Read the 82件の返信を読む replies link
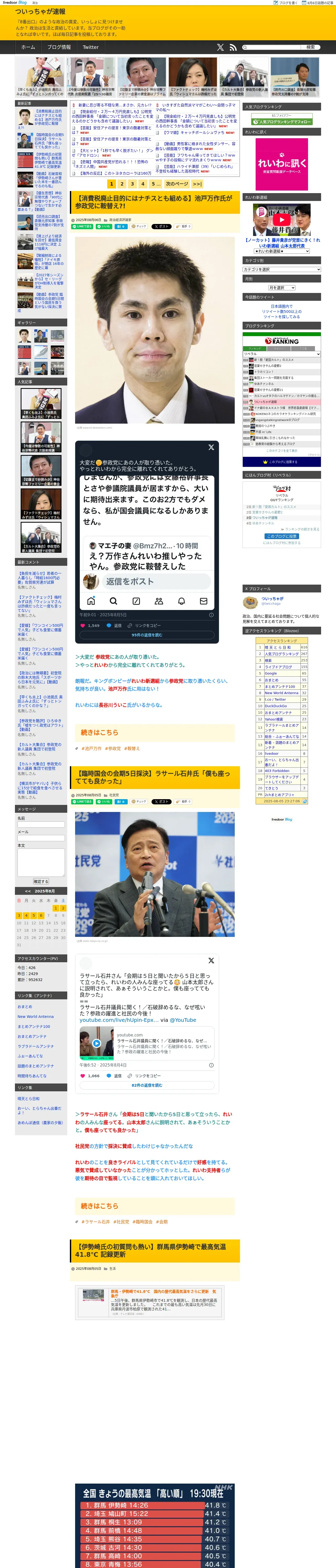The image size is (336, 1568). pos(147,1085)
